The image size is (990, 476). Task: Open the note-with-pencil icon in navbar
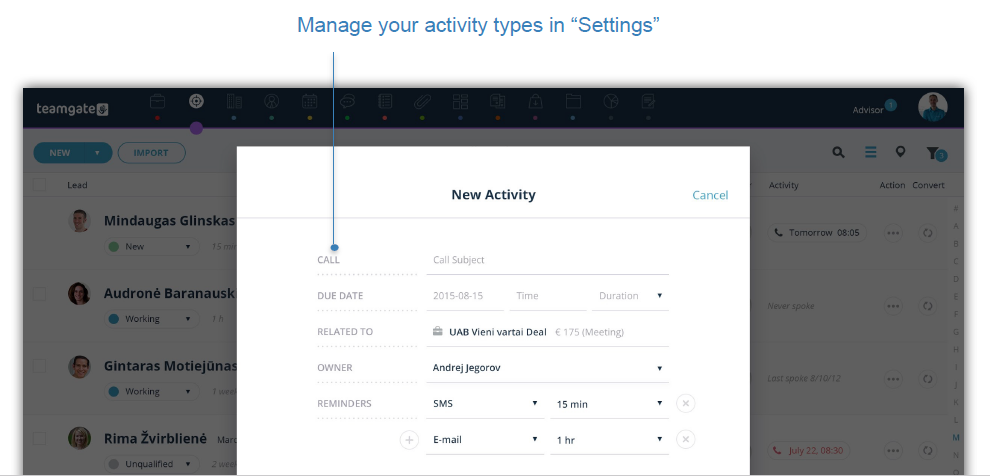click(648, 101)
